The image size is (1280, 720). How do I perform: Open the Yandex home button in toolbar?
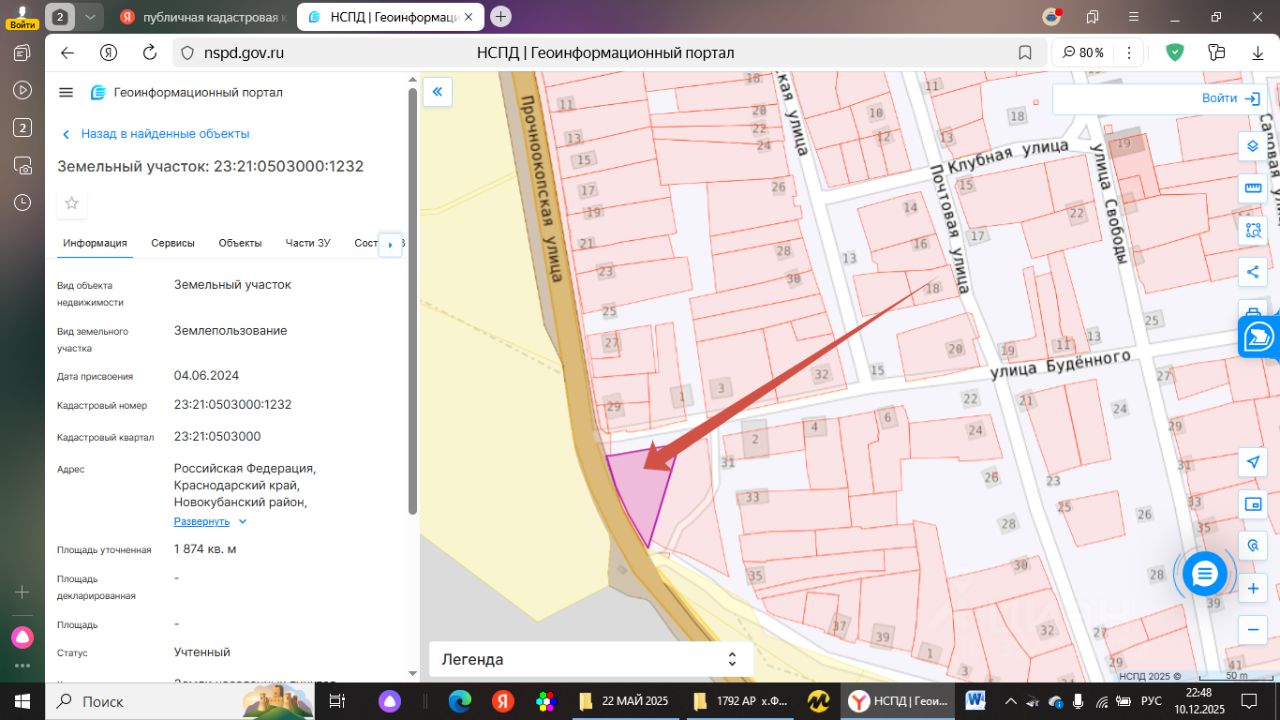[x=109, y=53]
